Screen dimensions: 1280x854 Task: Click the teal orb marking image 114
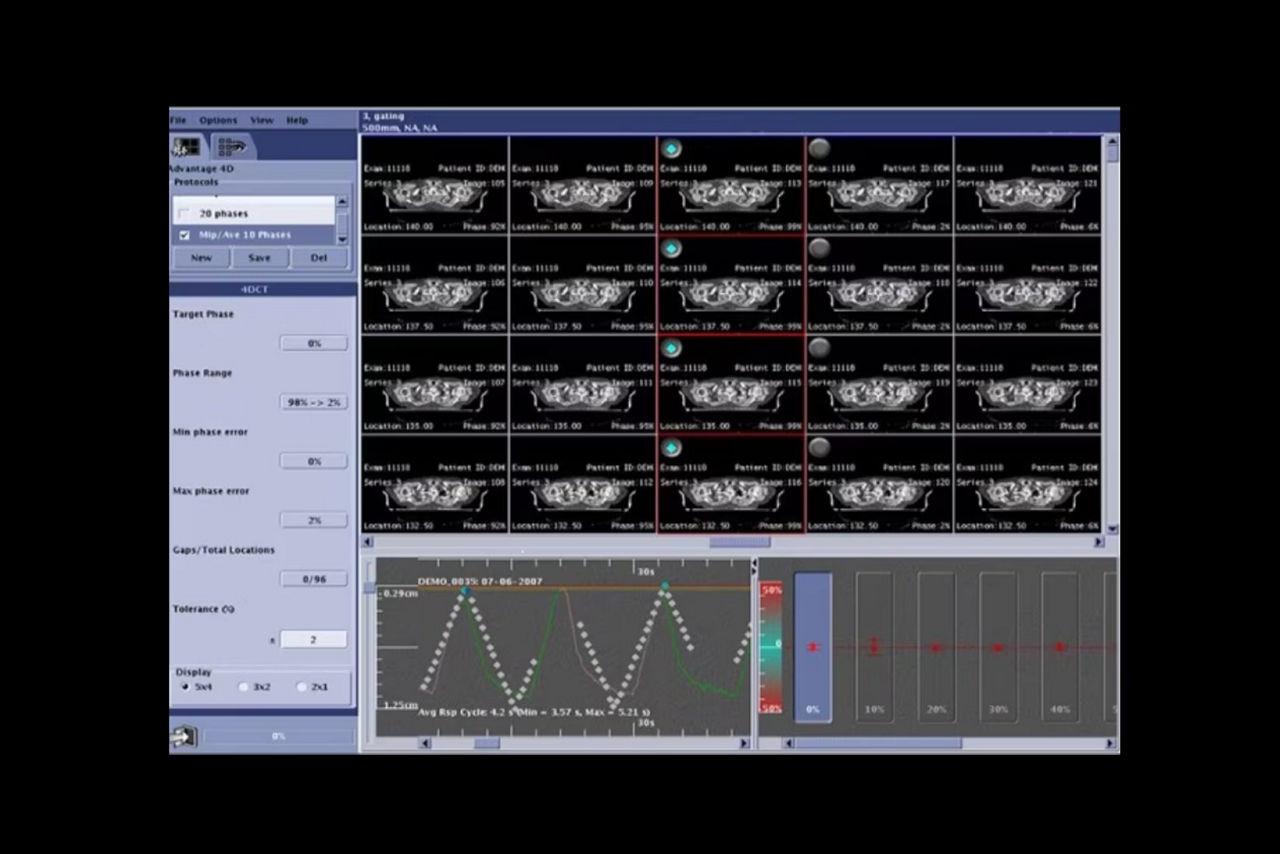tap(671, 248)
